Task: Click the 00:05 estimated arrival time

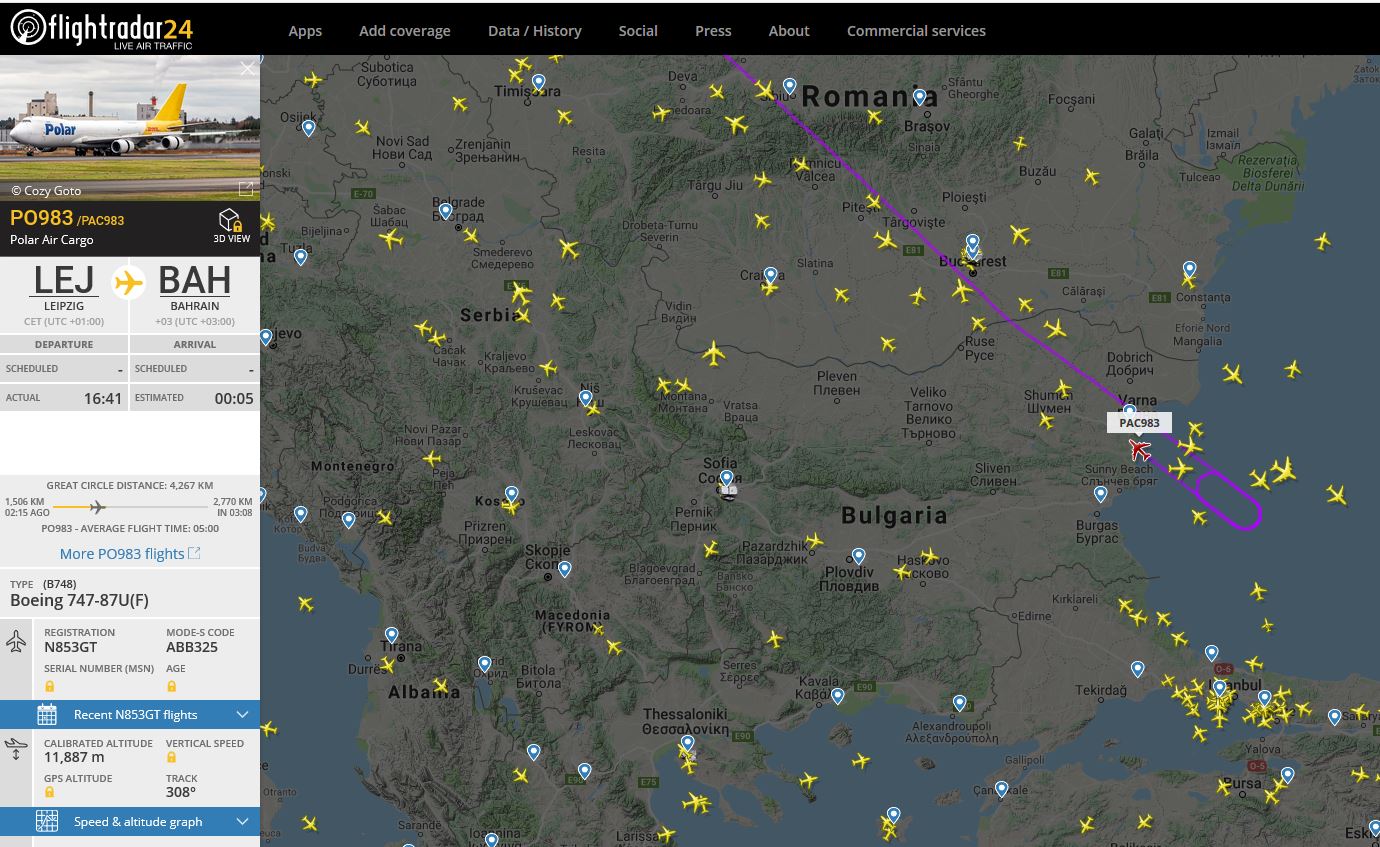Action: pyautogui.click(x=234, y=398)
